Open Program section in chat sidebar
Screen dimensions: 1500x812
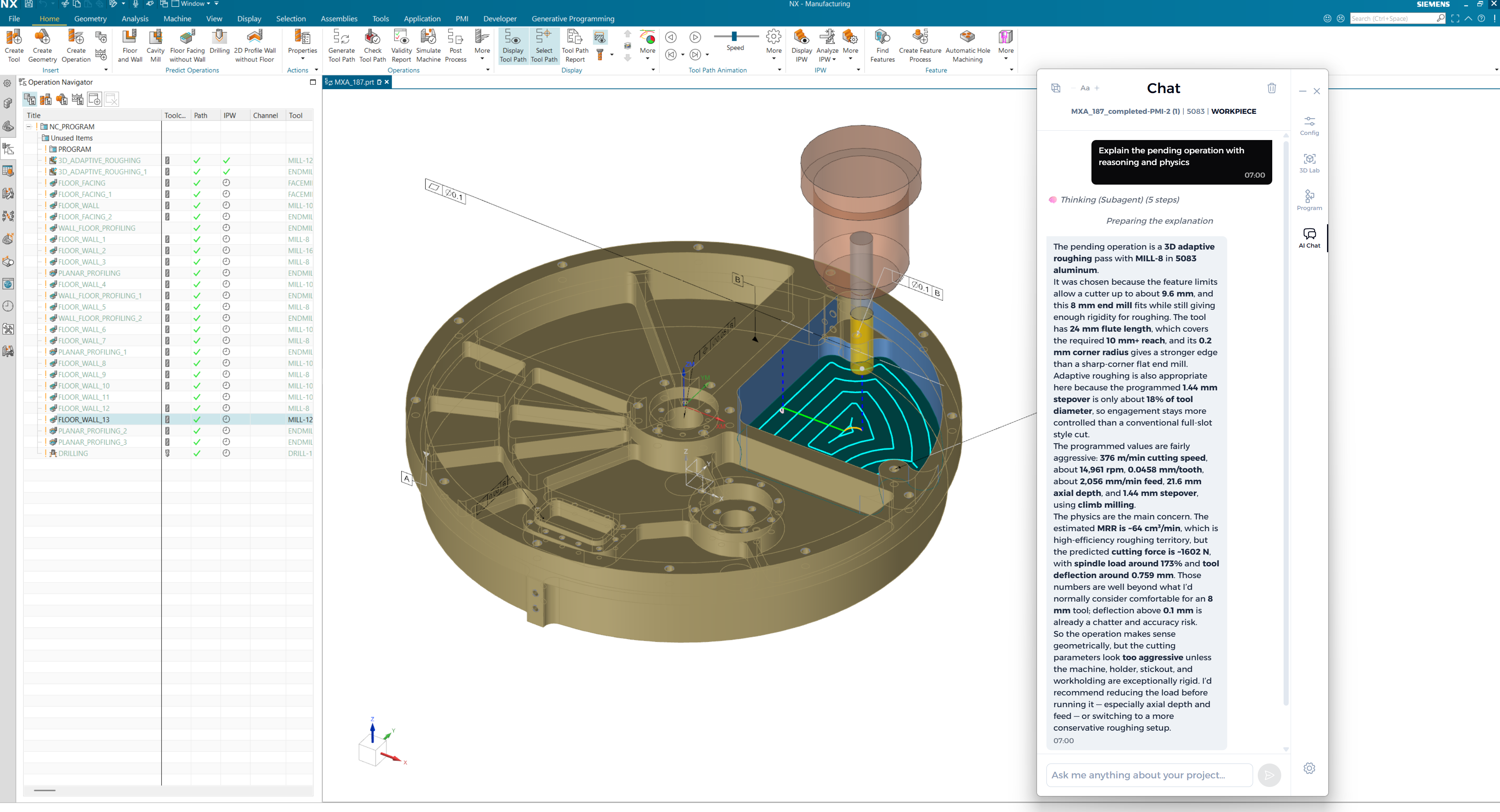click(1309, 200)
